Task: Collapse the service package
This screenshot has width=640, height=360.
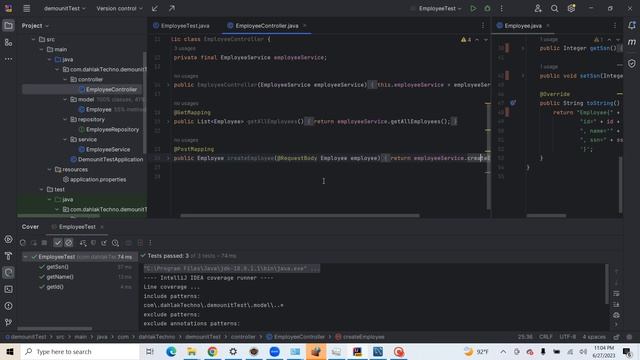Action: (x=65, y=140)
